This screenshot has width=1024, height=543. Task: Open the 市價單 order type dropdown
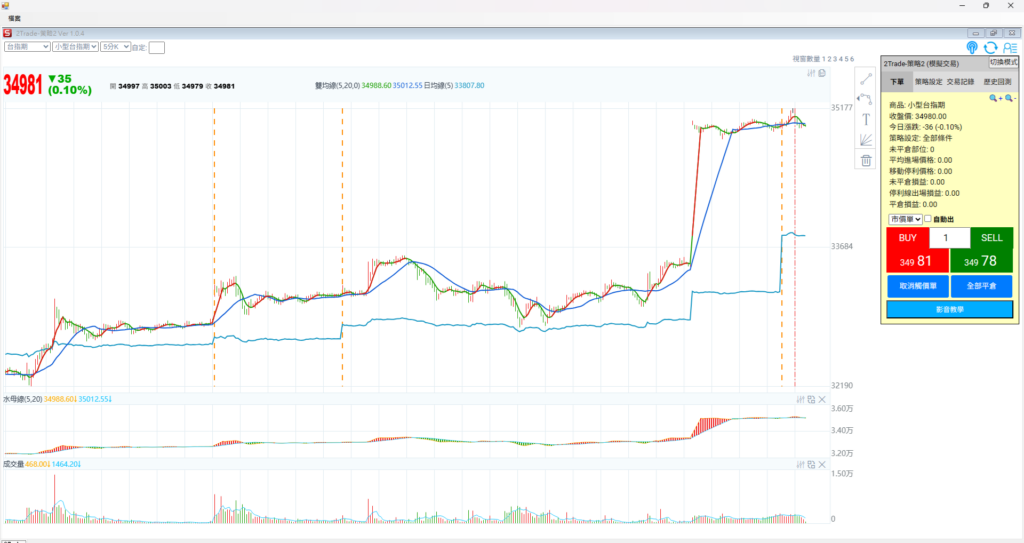[905, 219]
